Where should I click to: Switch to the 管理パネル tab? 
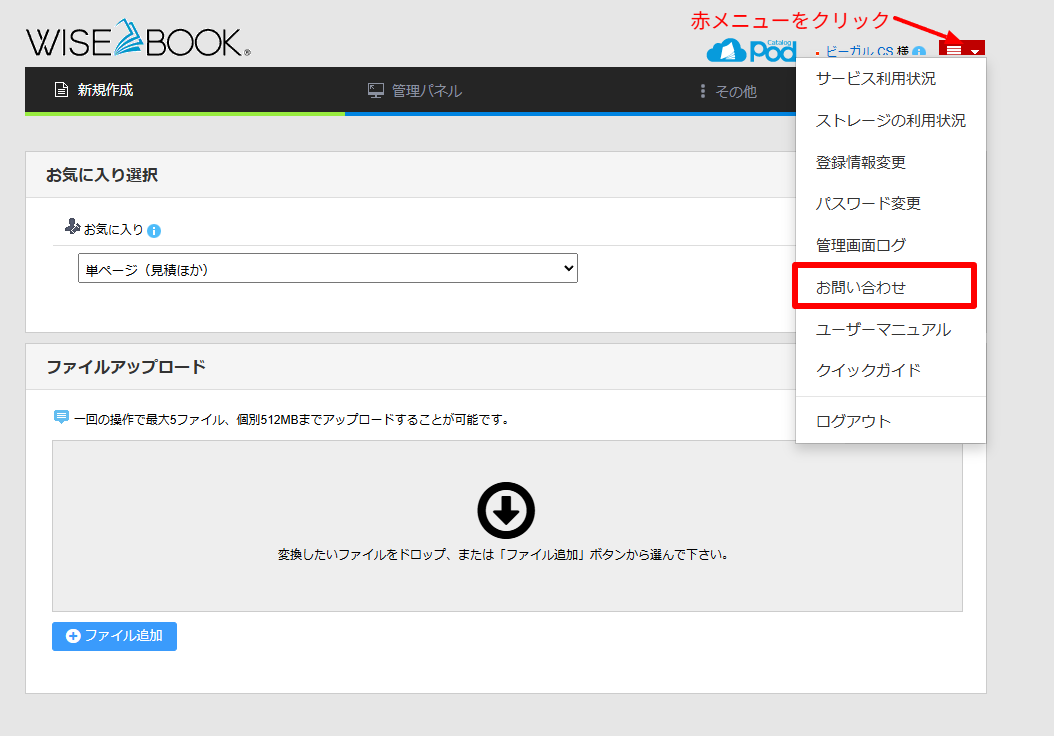(x=415, y=91)
